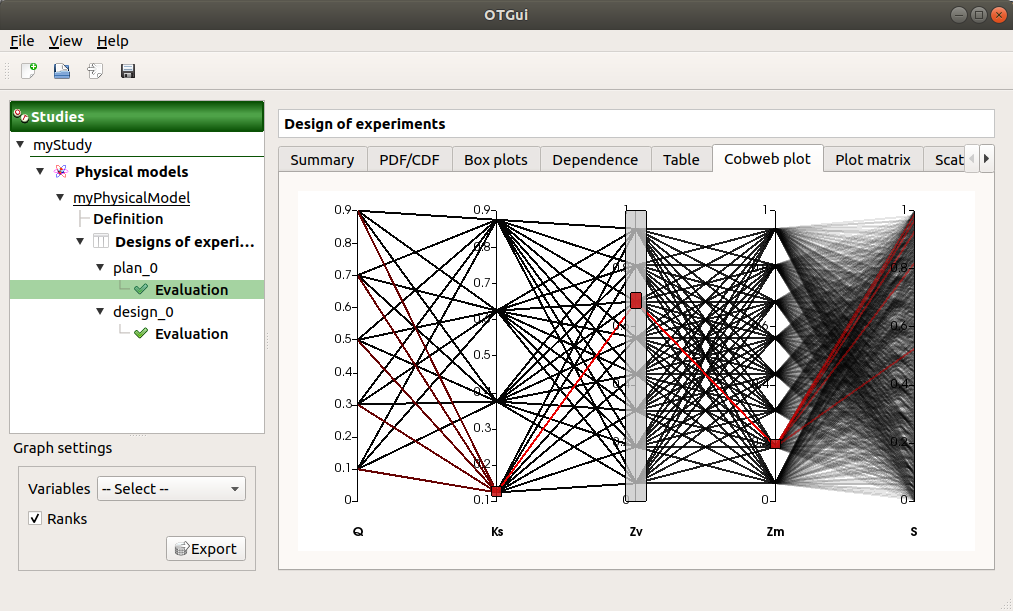Uncheck the Ranks checkbox

point(36,519)
